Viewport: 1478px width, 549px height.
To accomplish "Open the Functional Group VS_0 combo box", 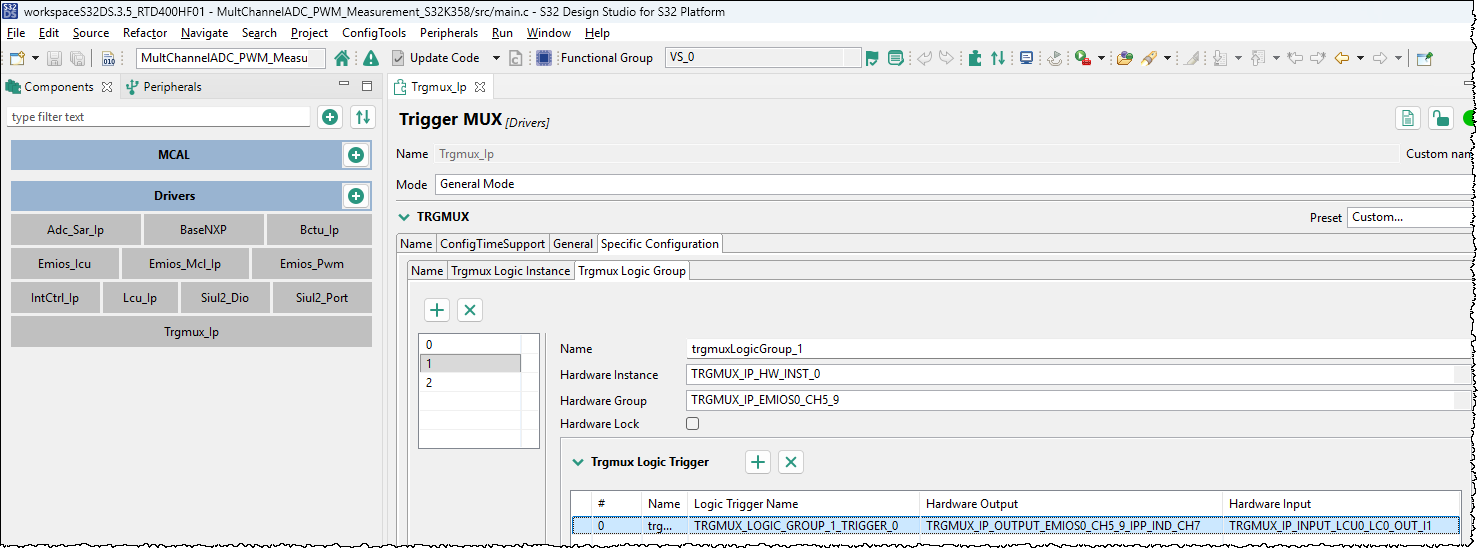I will (x=762, y=58).
